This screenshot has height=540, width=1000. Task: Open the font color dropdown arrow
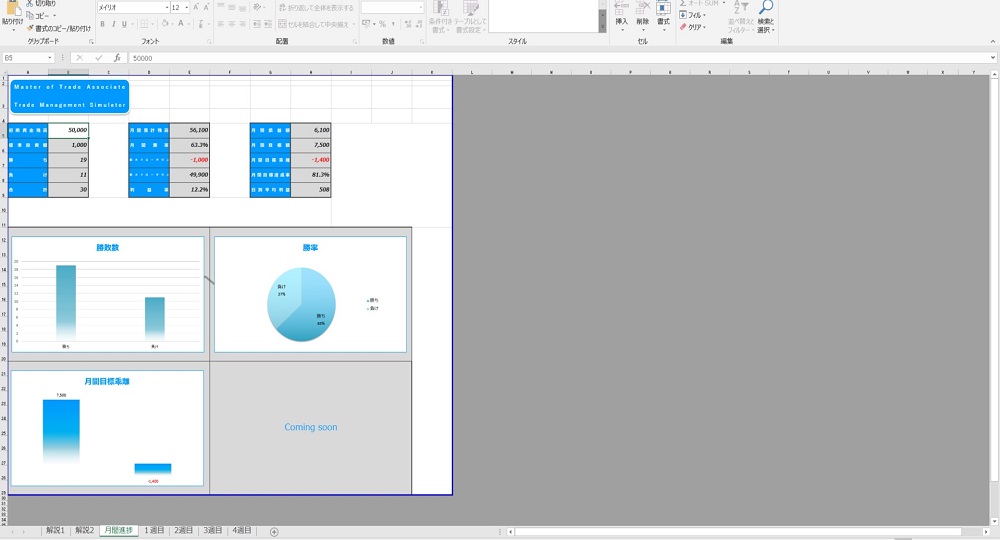[188, 24]
